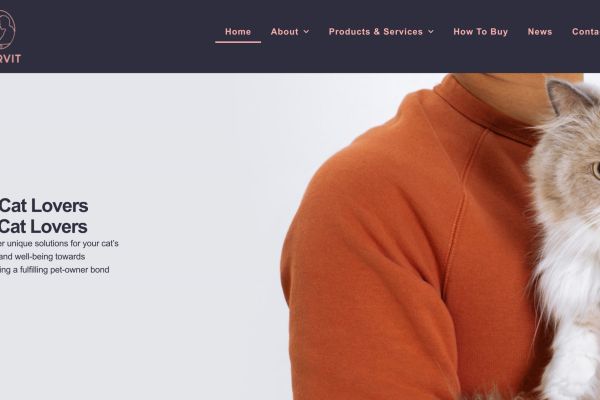Click the RVIT brand name text
600x400 pixels.
point(10,59)
